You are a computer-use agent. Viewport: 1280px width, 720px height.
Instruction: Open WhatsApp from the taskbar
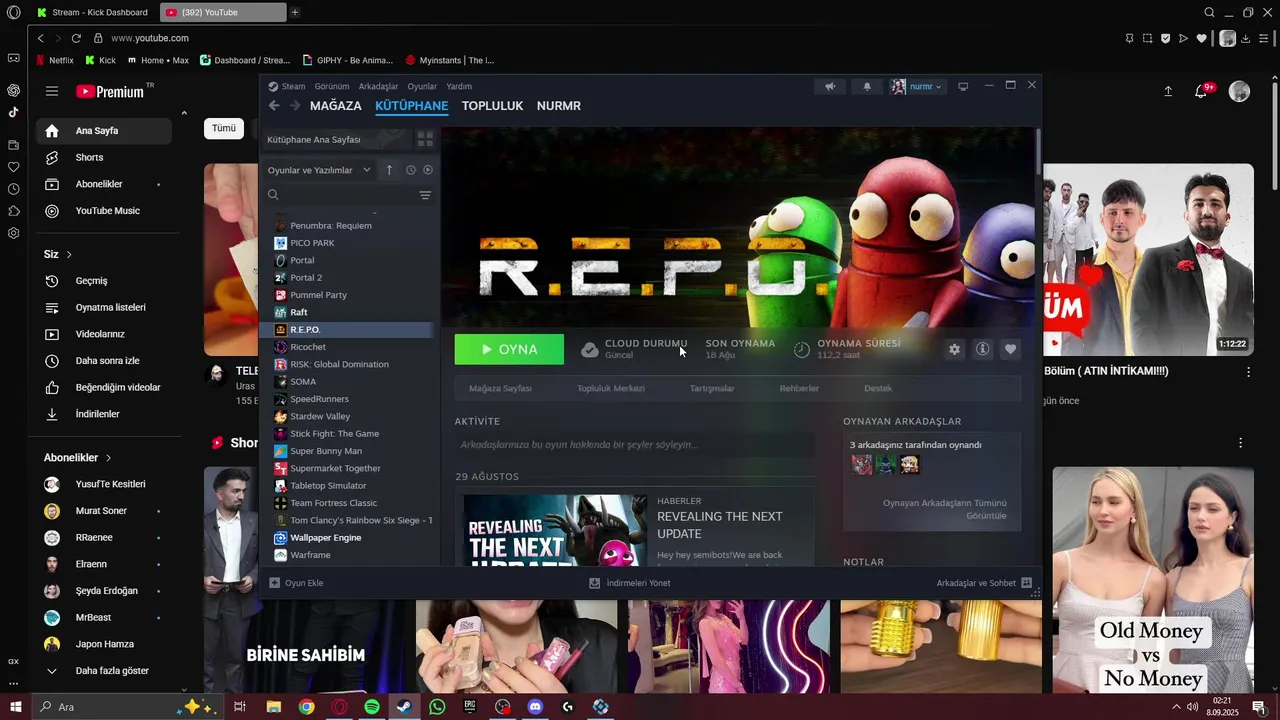[x=437, y=707]
